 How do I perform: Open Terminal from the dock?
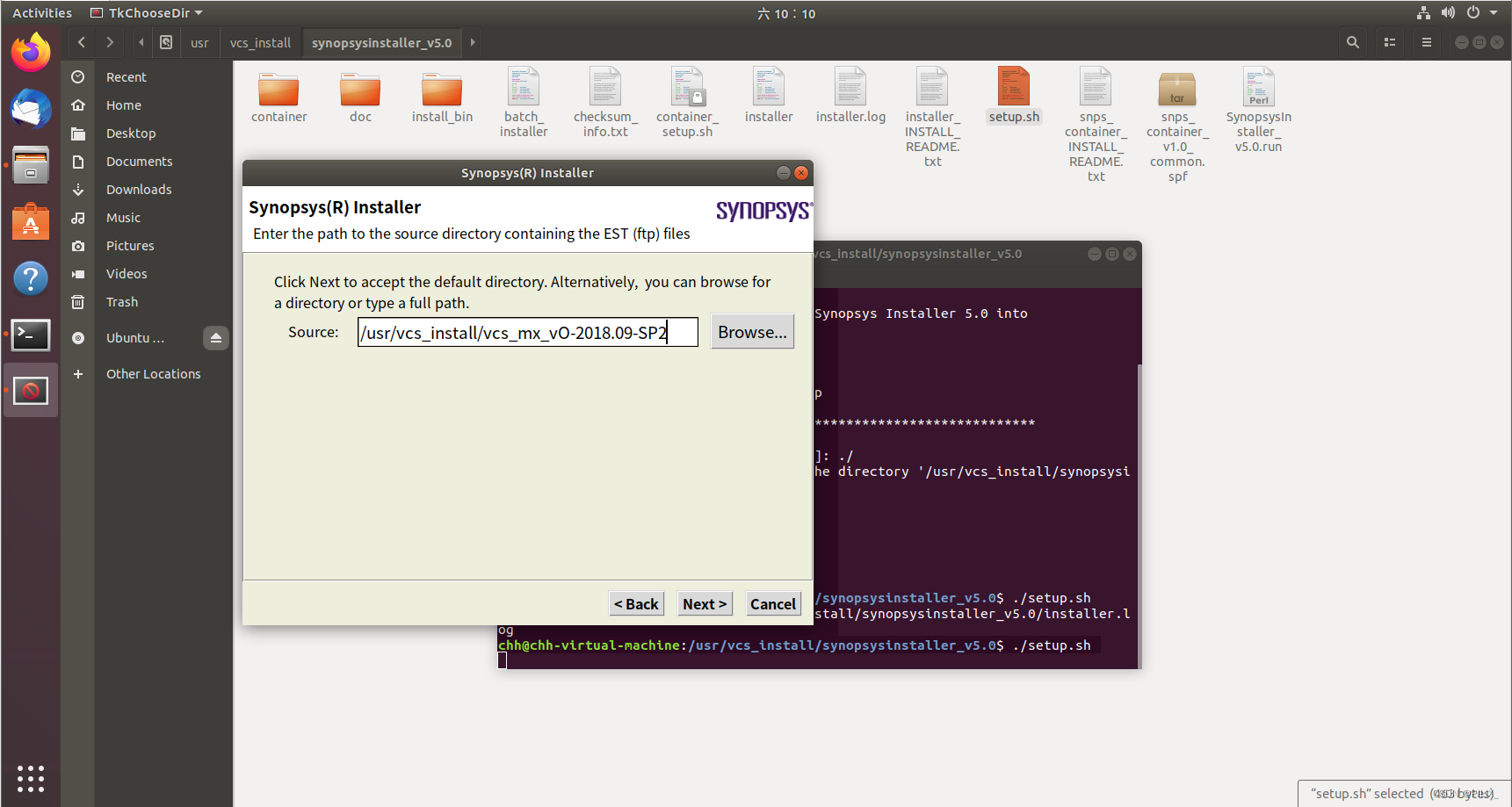31,335
